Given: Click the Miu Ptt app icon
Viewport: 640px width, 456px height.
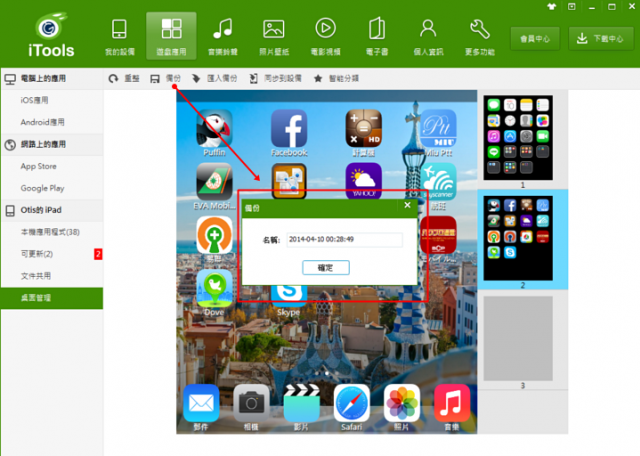Looking at the screenshot, I should [x=438, y=129].
